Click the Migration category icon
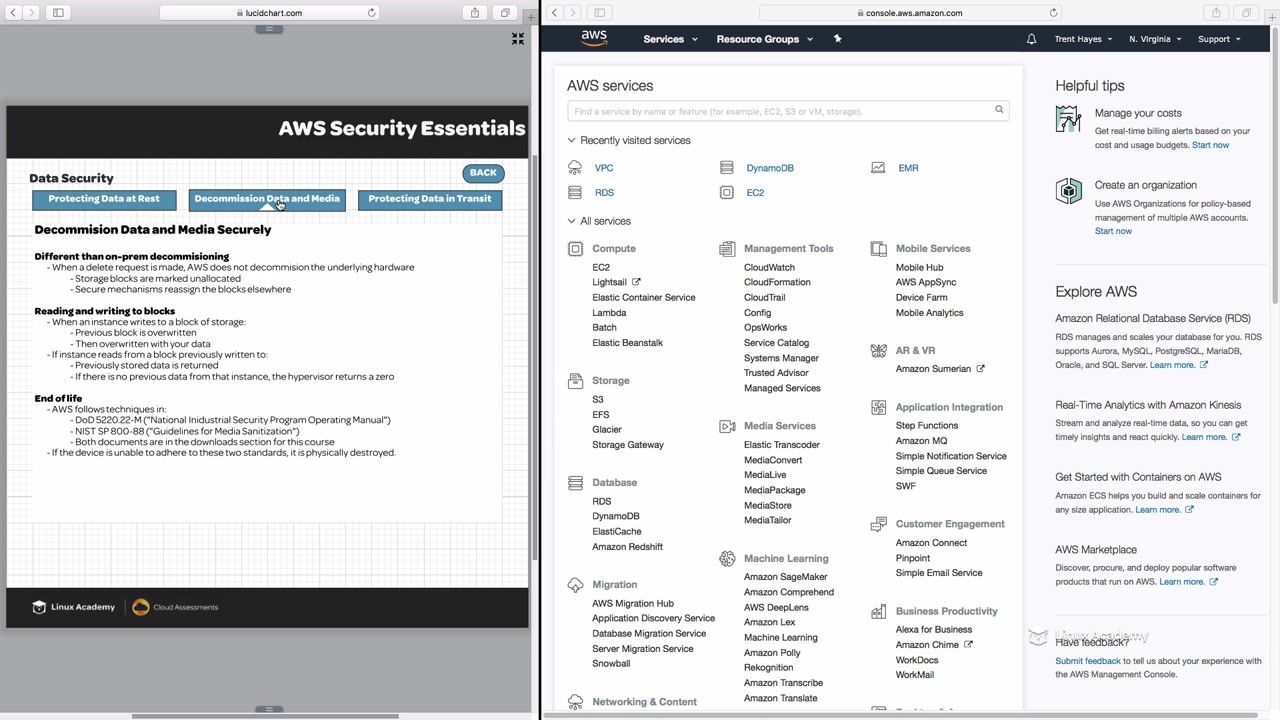1280x720 pixels. pos(575,585)
